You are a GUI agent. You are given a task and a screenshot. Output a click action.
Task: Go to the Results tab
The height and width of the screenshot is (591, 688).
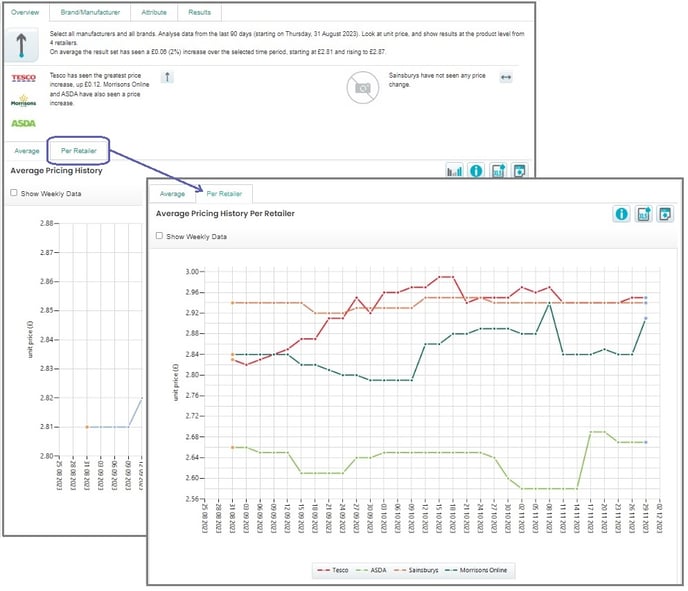199,12
